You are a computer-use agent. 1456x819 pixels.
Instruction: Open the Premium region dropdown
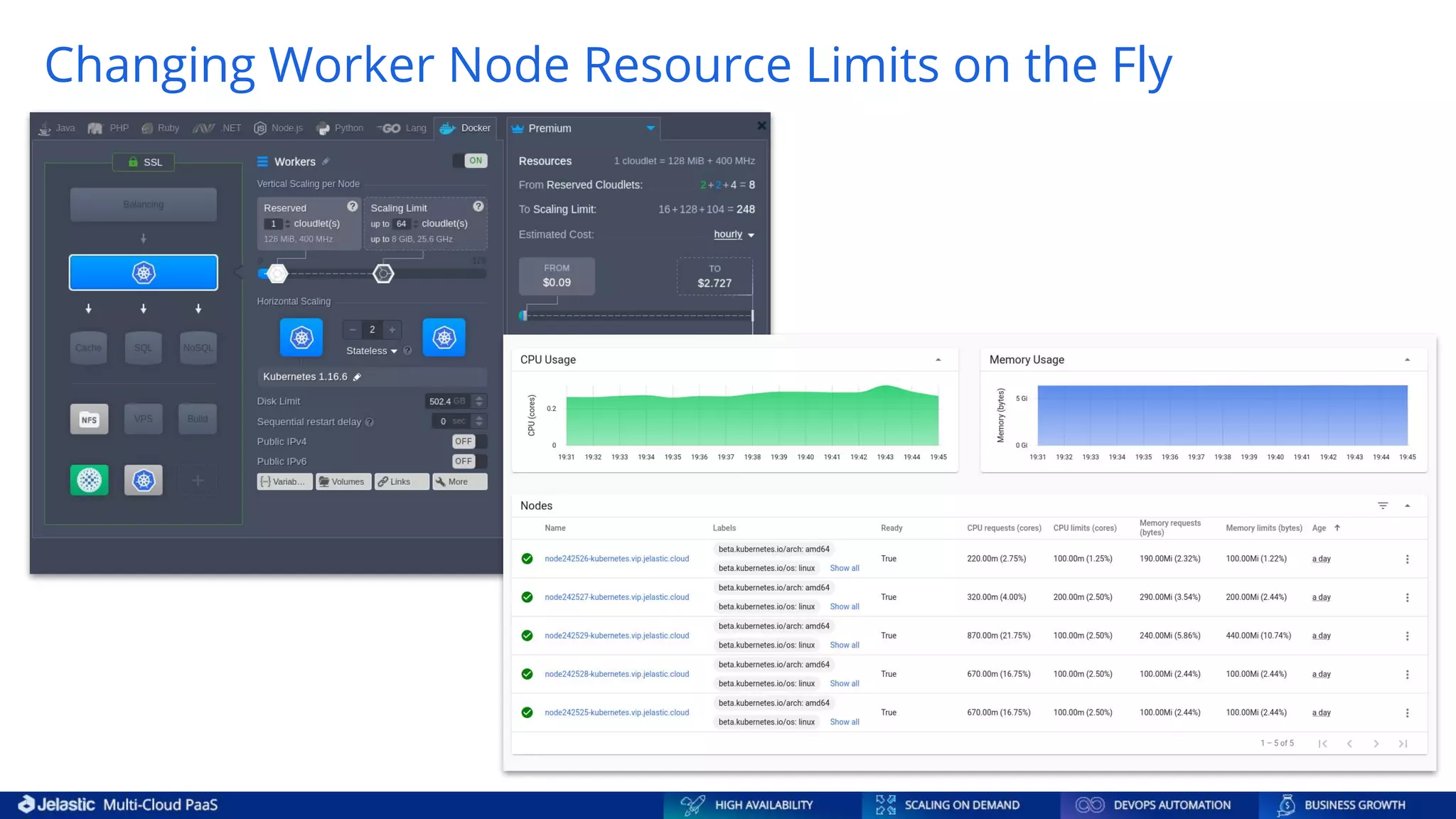[x=583, y=128]
